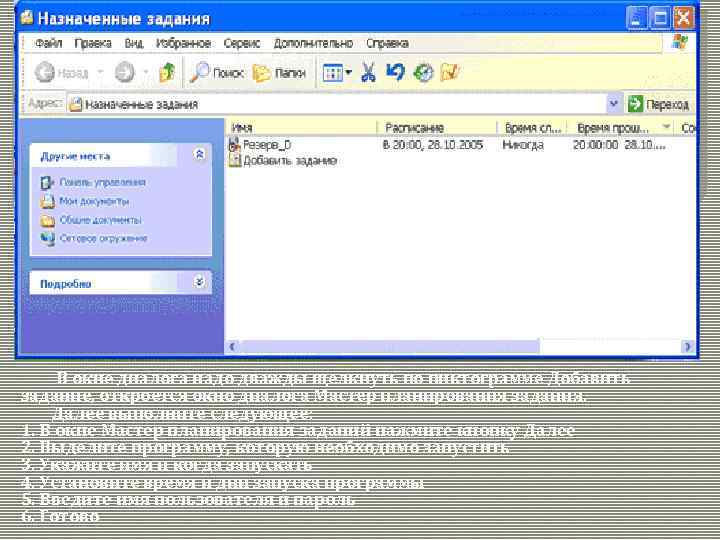720x540 pixels.
Task: Click the address bar task folder icon
Action: [x=75, y=105]
